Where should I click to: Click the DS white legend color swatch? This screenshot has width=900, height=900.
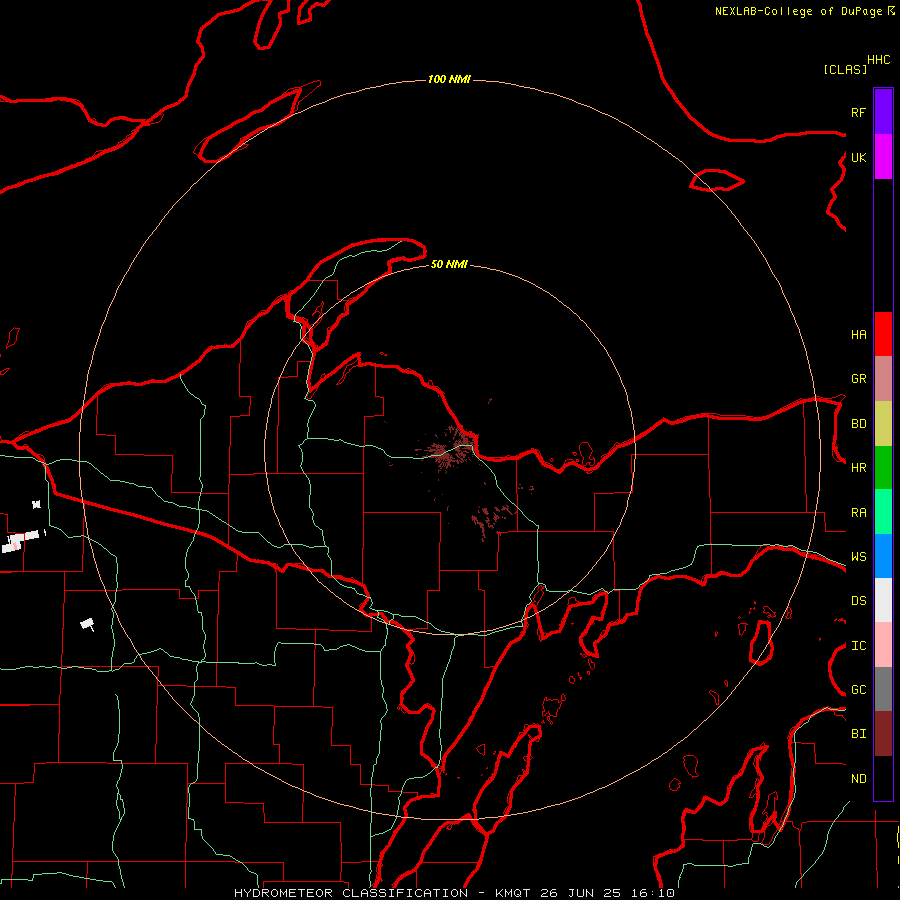coord(883,600)
